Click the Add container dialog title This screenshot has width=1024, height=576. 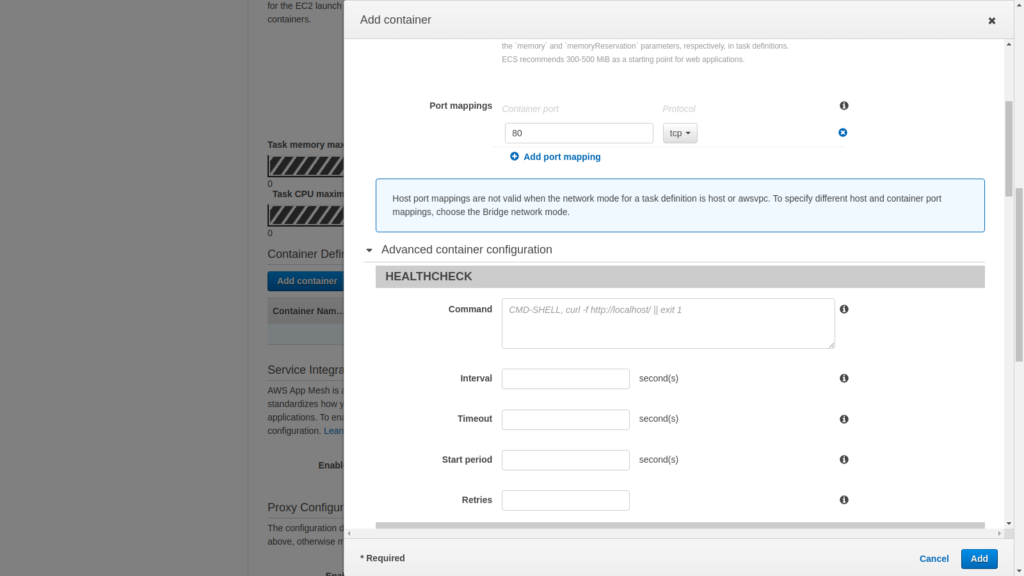(x=395, y=20)
